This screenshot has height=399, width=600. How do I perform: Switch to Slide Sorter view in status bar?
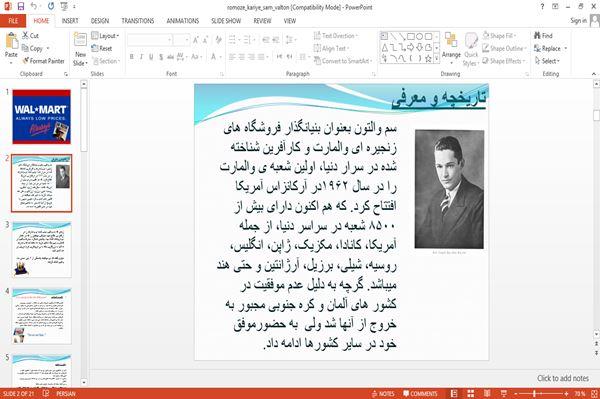(x=470, y=394)
